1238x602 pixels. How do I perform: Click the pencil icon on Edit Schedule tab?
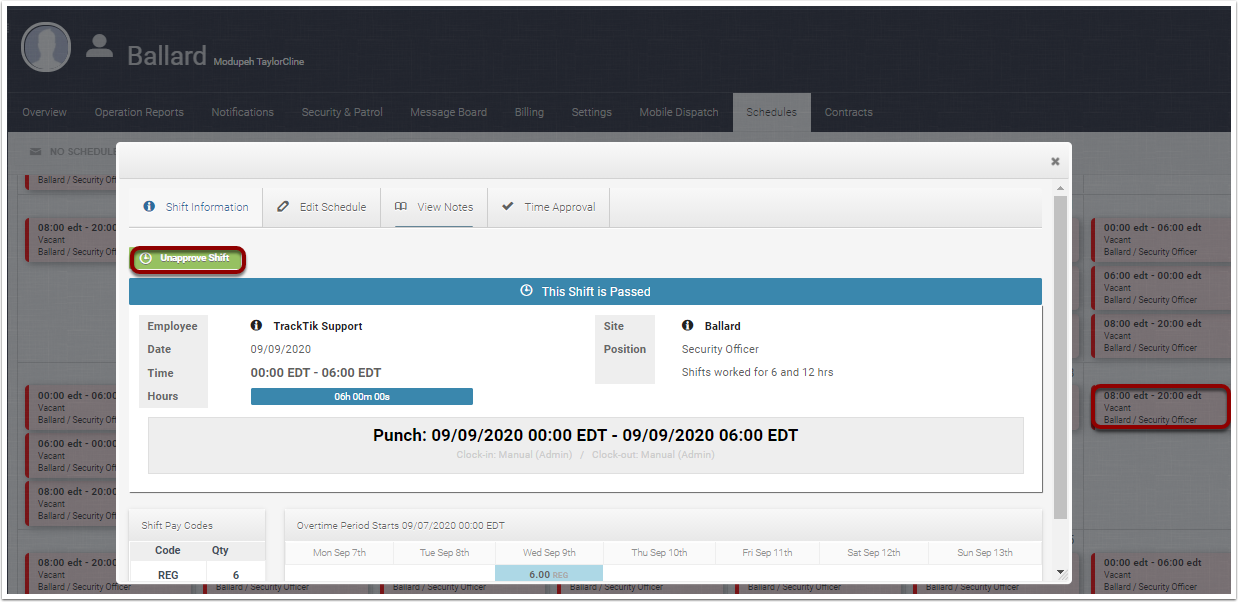point(282,207)
